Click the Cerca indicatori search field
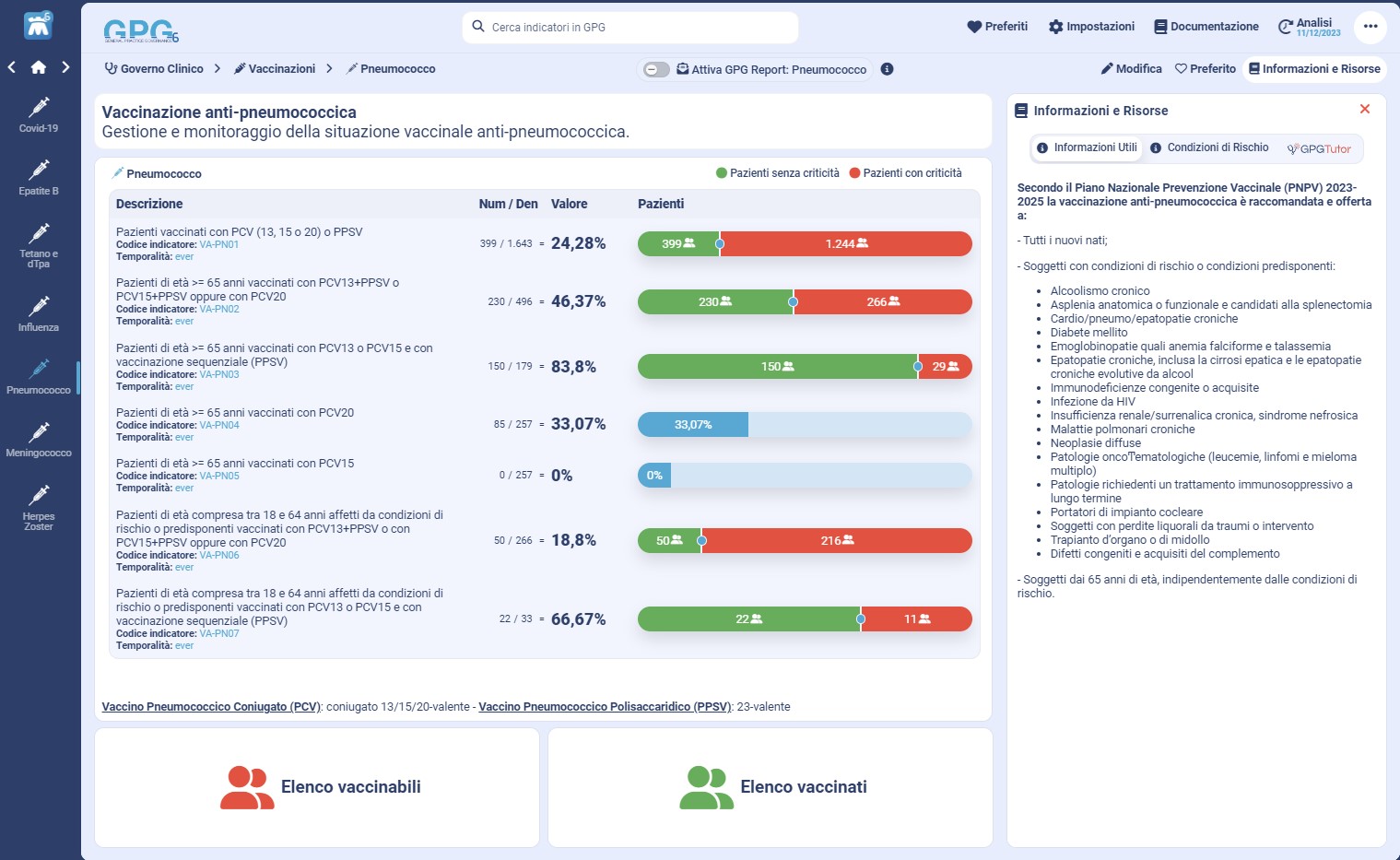 630,28
